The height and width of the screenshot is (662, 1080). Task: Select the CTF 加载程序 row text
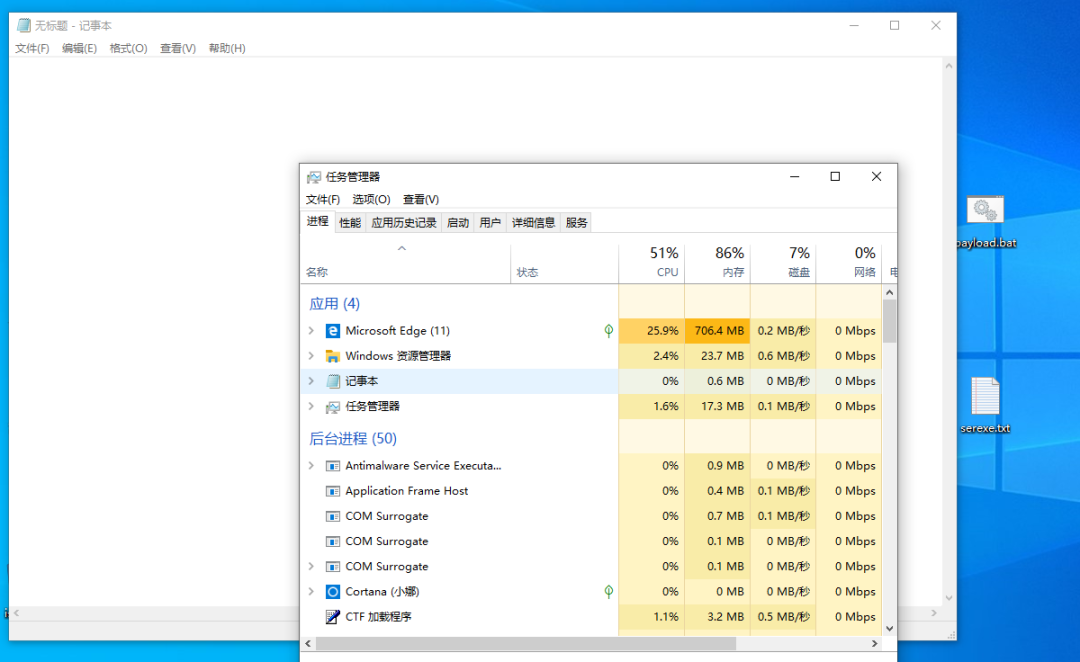click(378, 617)
